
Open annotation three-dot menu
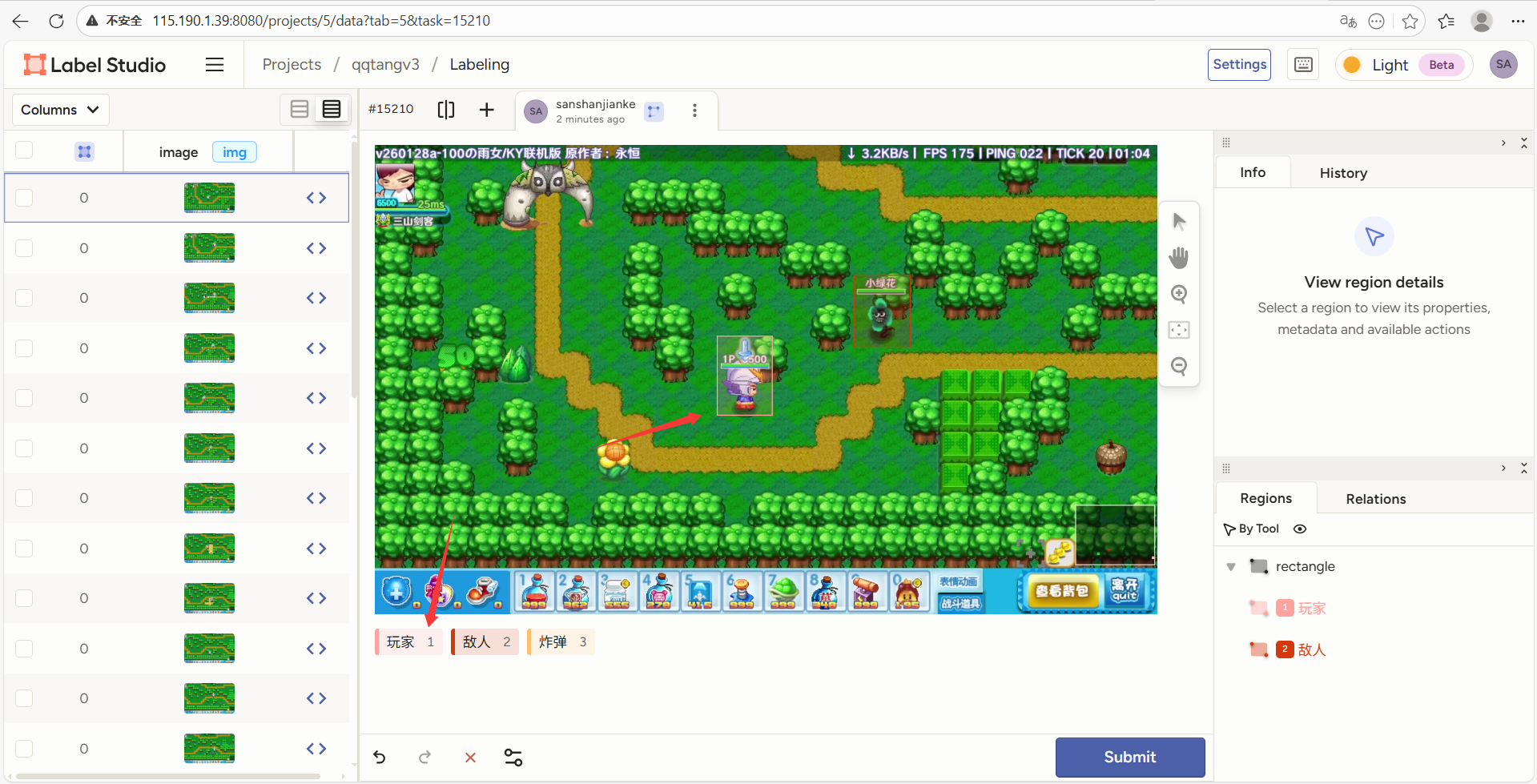694,111
